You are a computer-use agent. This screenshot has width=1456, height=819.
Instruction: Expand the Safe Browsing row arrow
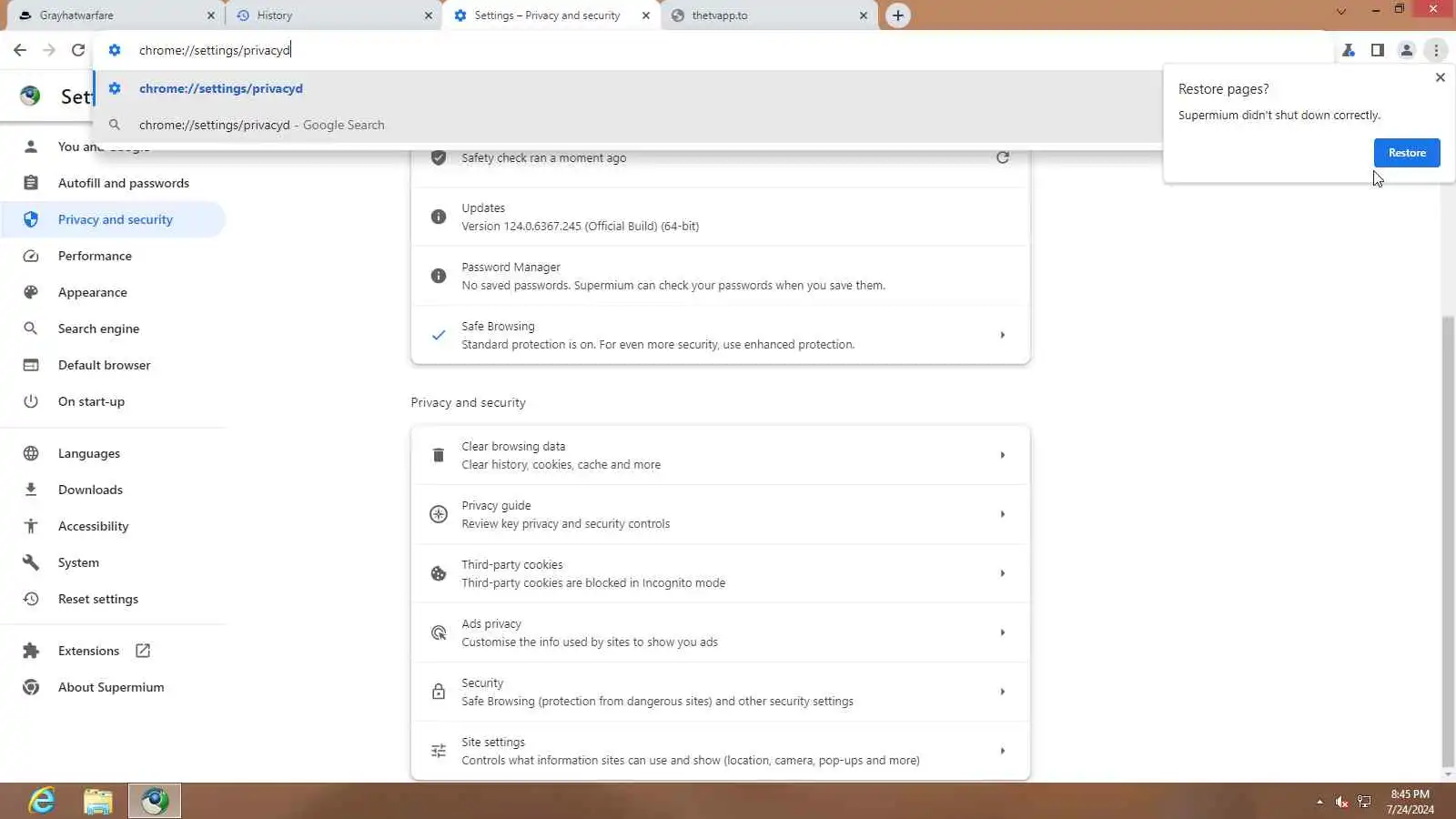tap(1003, 335)
